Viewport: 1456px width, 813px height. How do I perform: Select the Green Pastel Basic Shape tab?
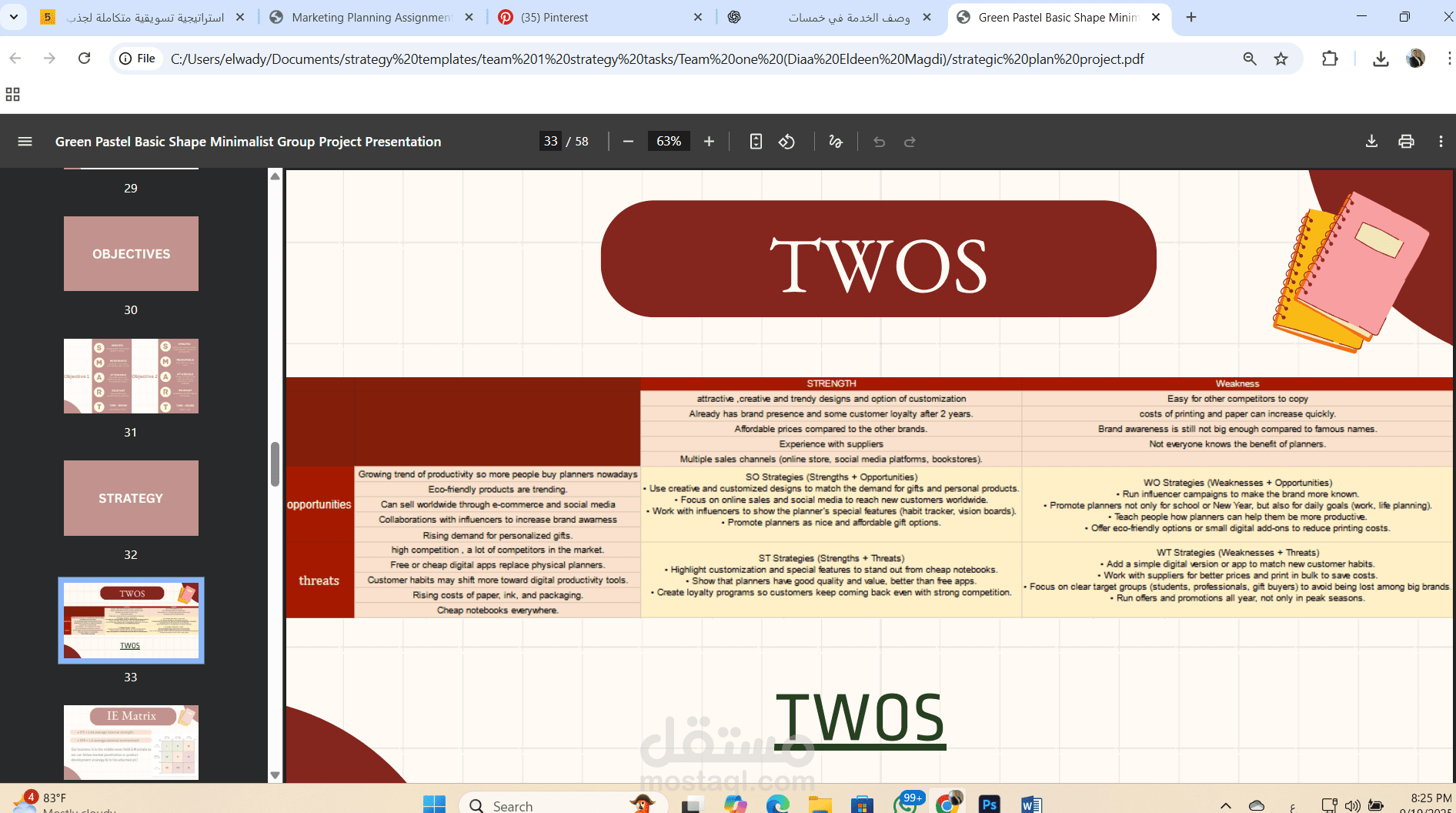[1059, 17]
